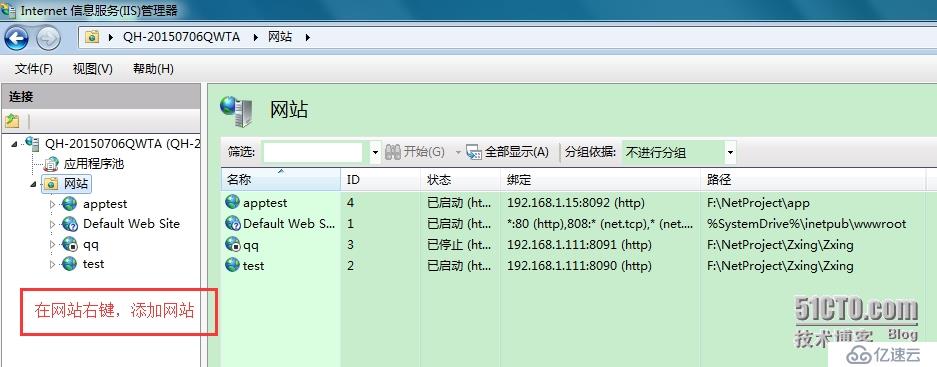Click the test row icon in list
Screen dimensions: 937x367
(x=232, y=265)
